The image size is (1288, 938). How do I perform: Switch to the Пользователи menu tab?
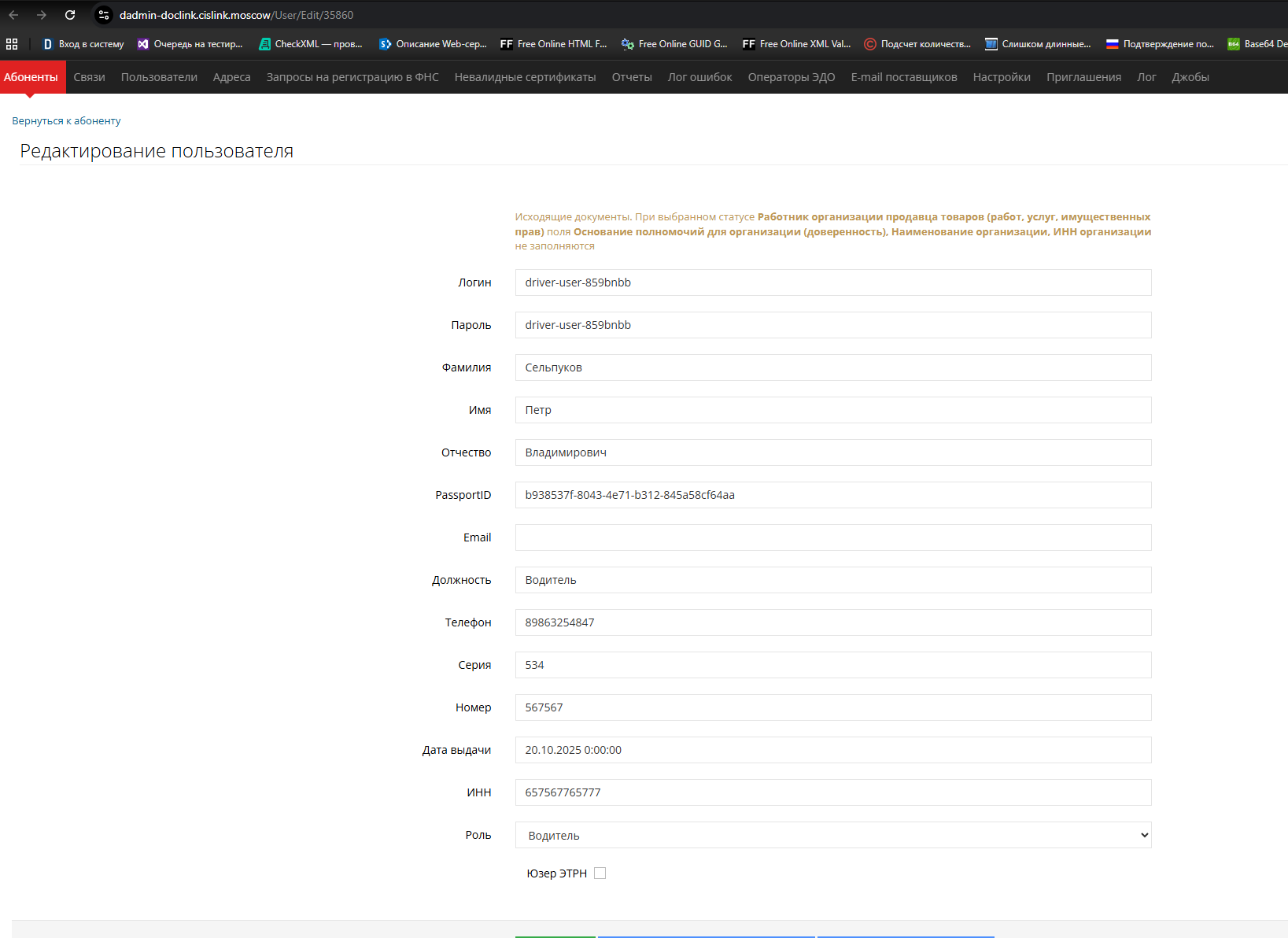click(x=159, y=77)
